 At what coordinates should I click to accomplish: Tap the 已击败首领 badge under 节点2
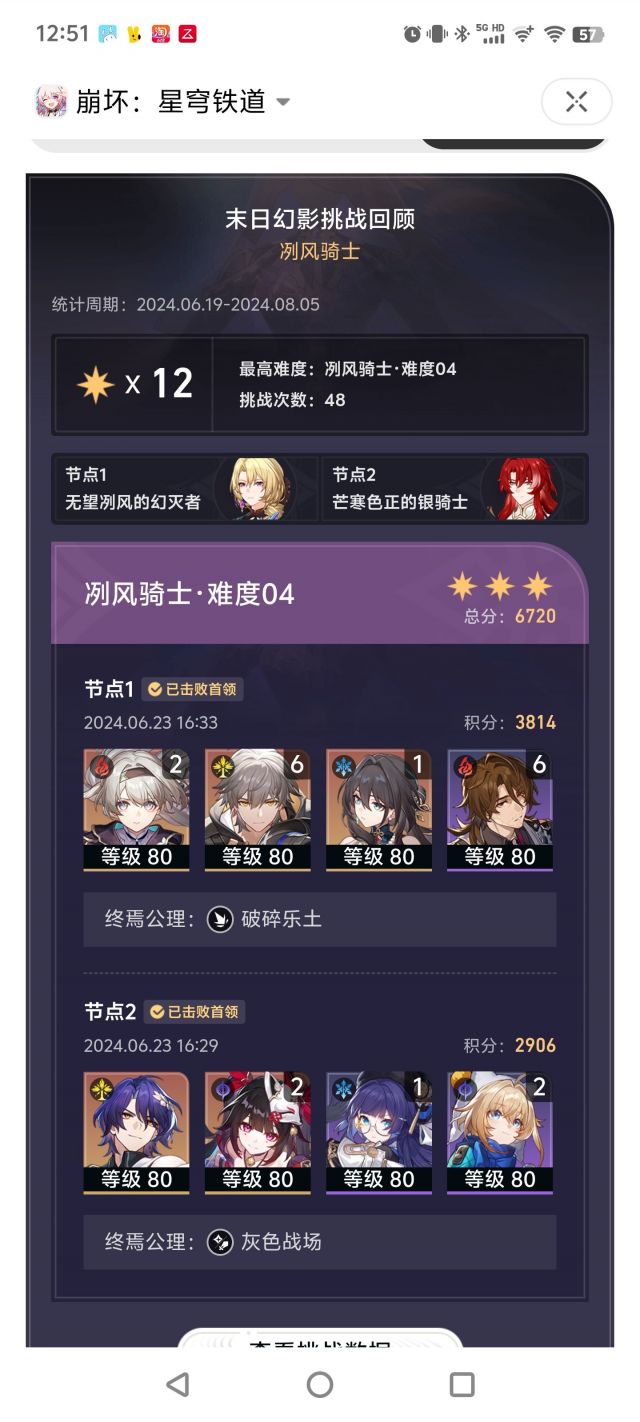pyautogui.click(x=194, y=1012)
